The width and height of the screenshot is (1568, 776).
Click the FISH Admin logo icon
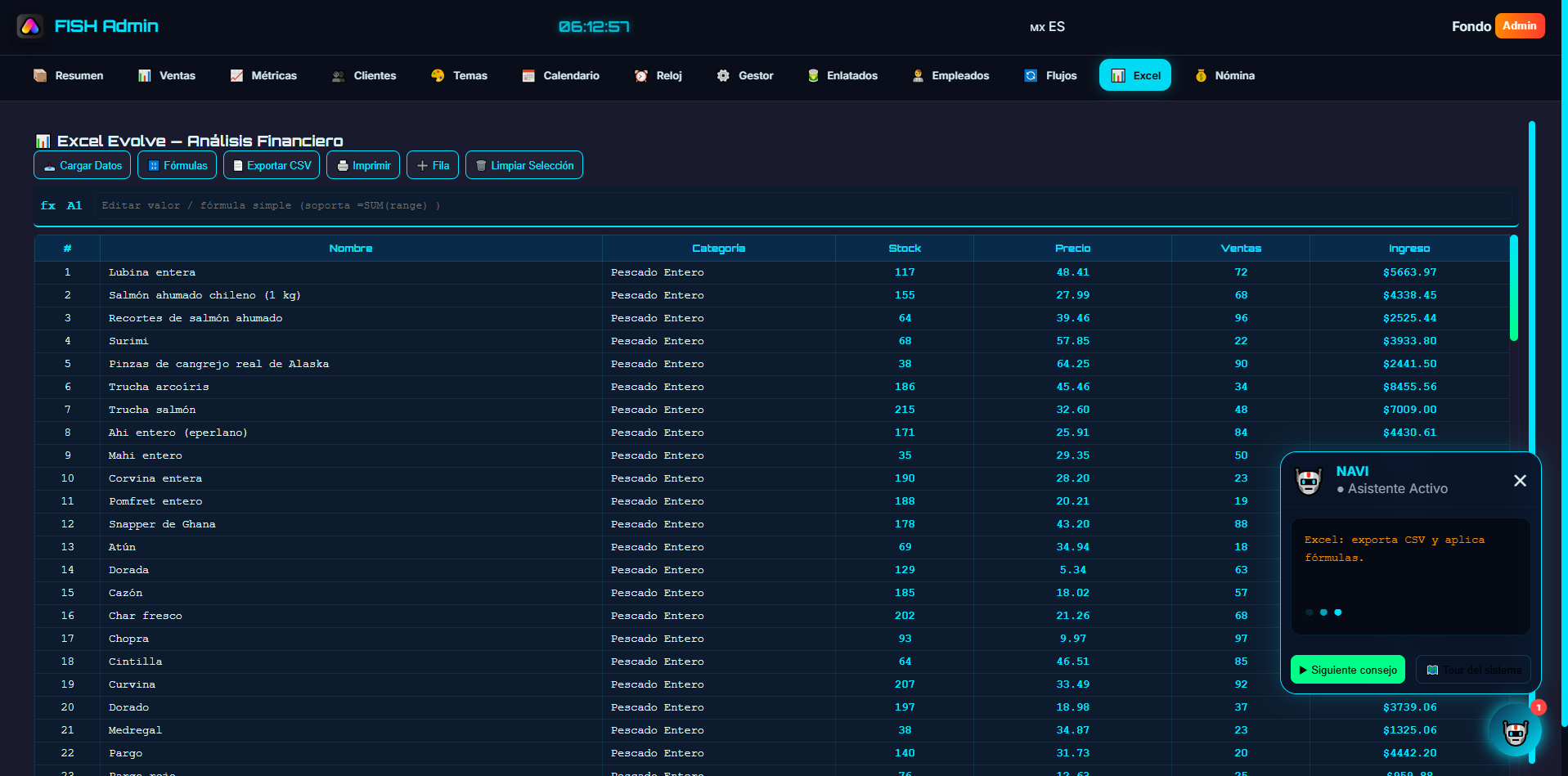pos(30,26)
